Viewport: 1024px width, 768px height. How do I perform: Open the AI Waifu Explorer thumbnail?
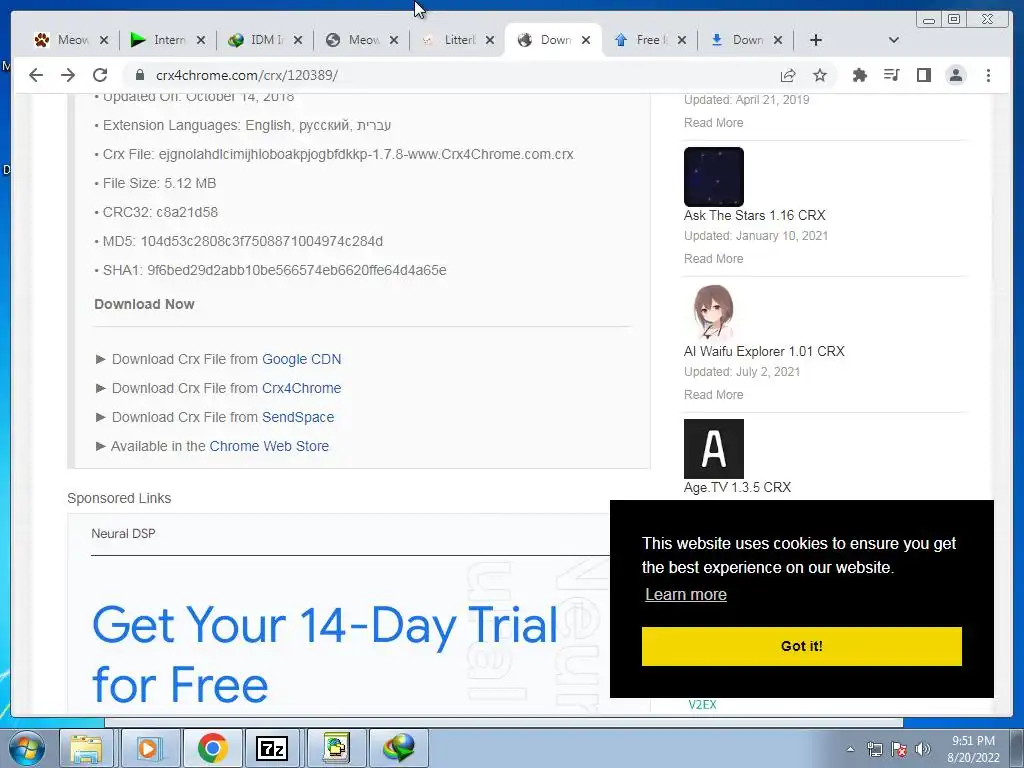[714, 313]
